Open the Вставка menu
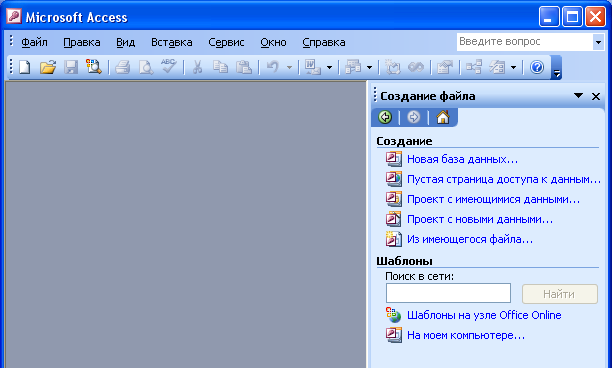 tap(172, 42)
